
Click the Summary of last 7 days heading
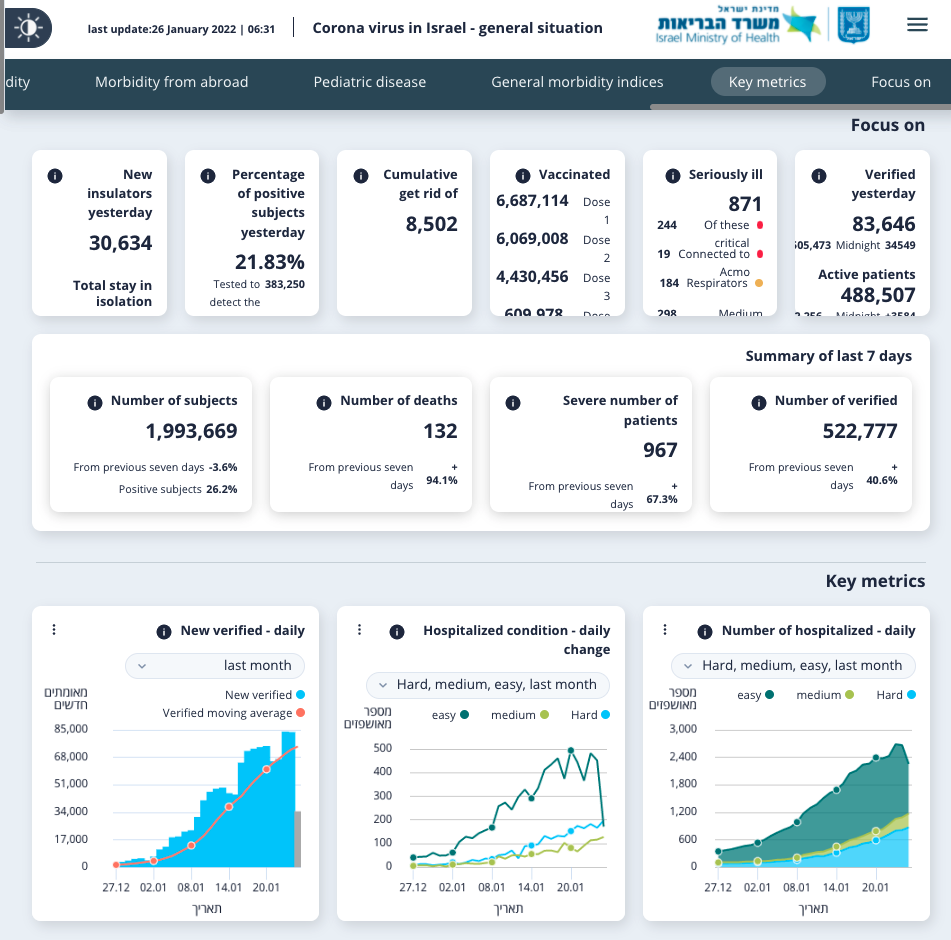click(x=828, y=356)
